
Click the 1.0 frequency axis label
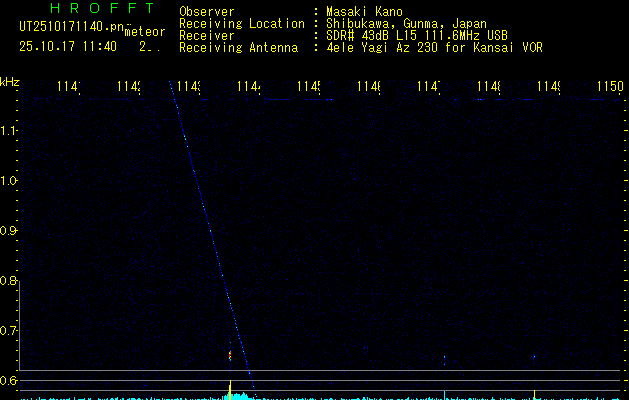click(9, 181)
